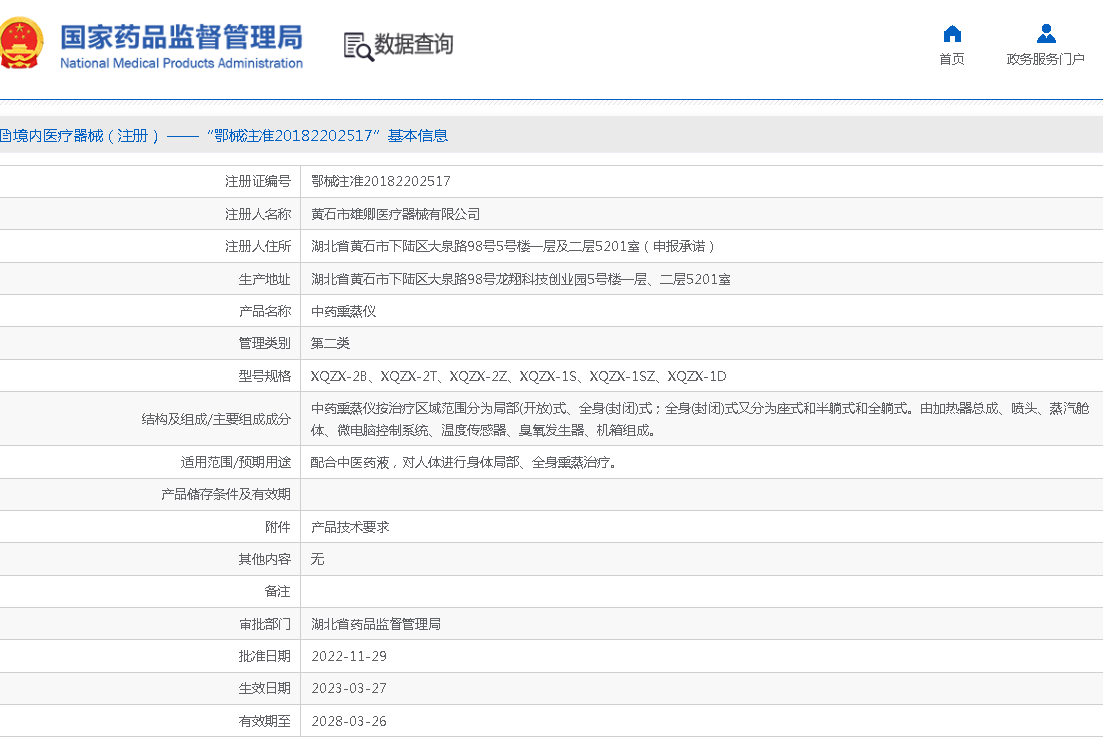Click the 政务服务门户 person icon
This screenshot has height=737, width=1103.
[1045, 34]
